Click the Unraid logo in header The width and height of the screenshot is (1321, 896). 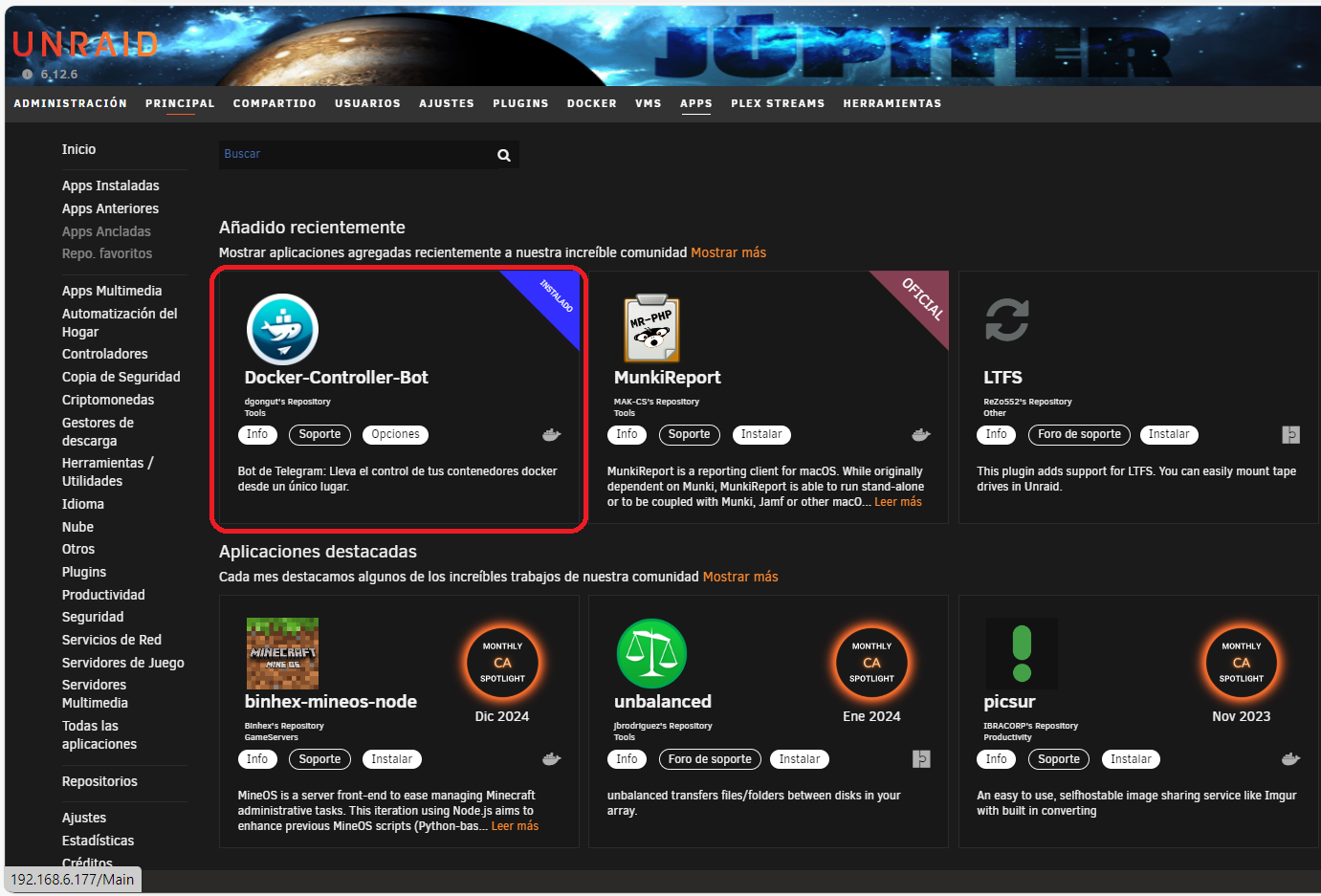click(85, 44)
